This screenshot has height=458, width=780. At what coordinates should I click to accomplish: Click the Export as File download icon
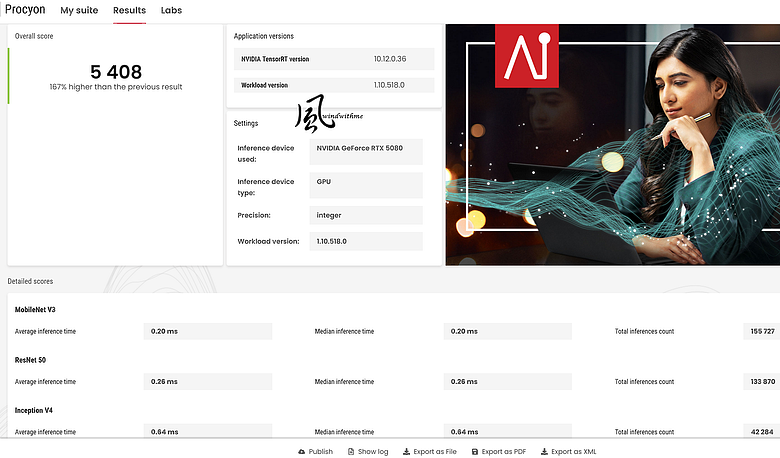[x=406, y=452]
